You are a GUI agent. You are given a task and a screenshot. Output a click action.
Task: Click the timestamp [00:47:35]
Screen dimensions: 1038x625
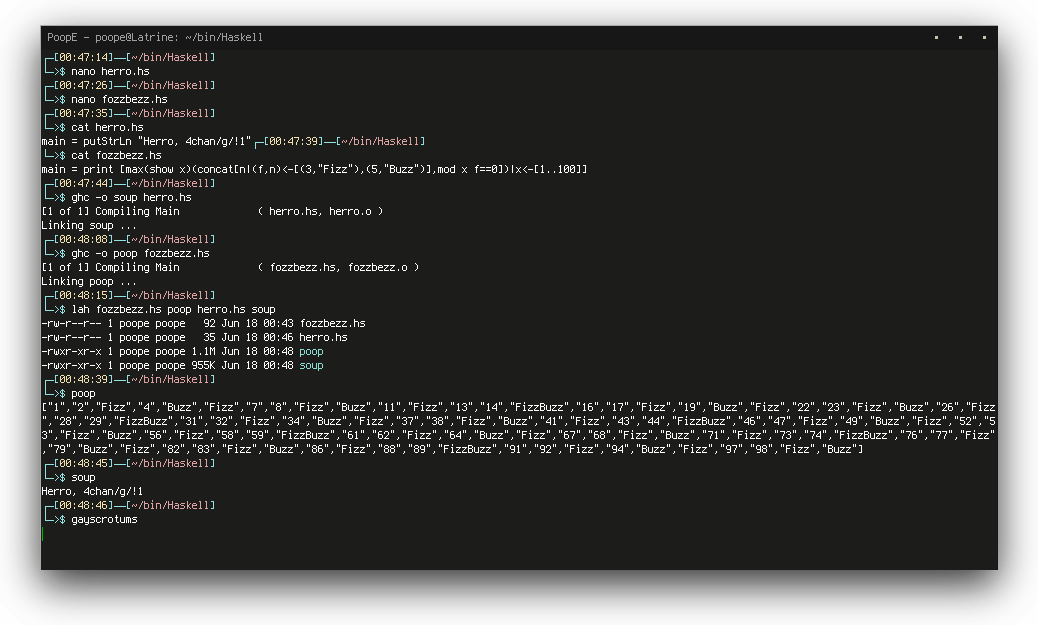pyautogui.click(x=83, y=113)
